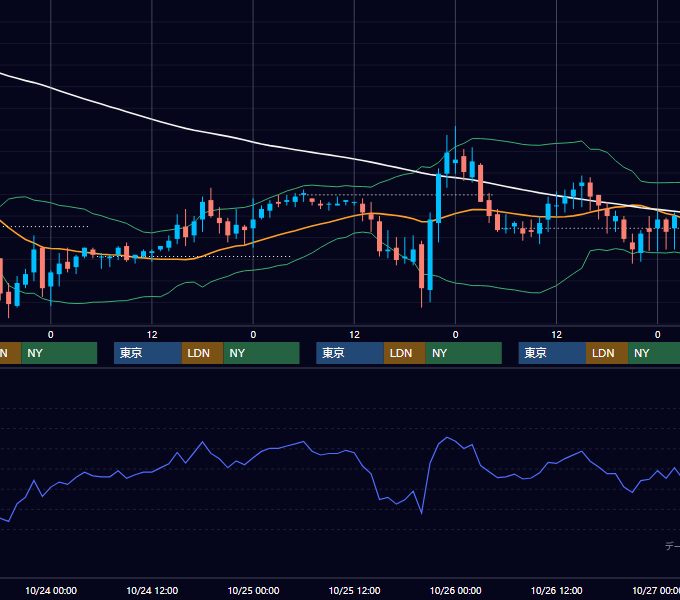Click the 10/25 00:00 date label
The width and height of the screenshot is (680, 600).
tap(253, 590)
